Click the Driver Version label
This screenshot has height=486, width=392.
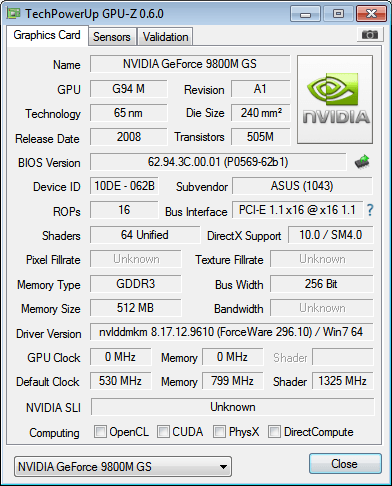tap(49, 334)
